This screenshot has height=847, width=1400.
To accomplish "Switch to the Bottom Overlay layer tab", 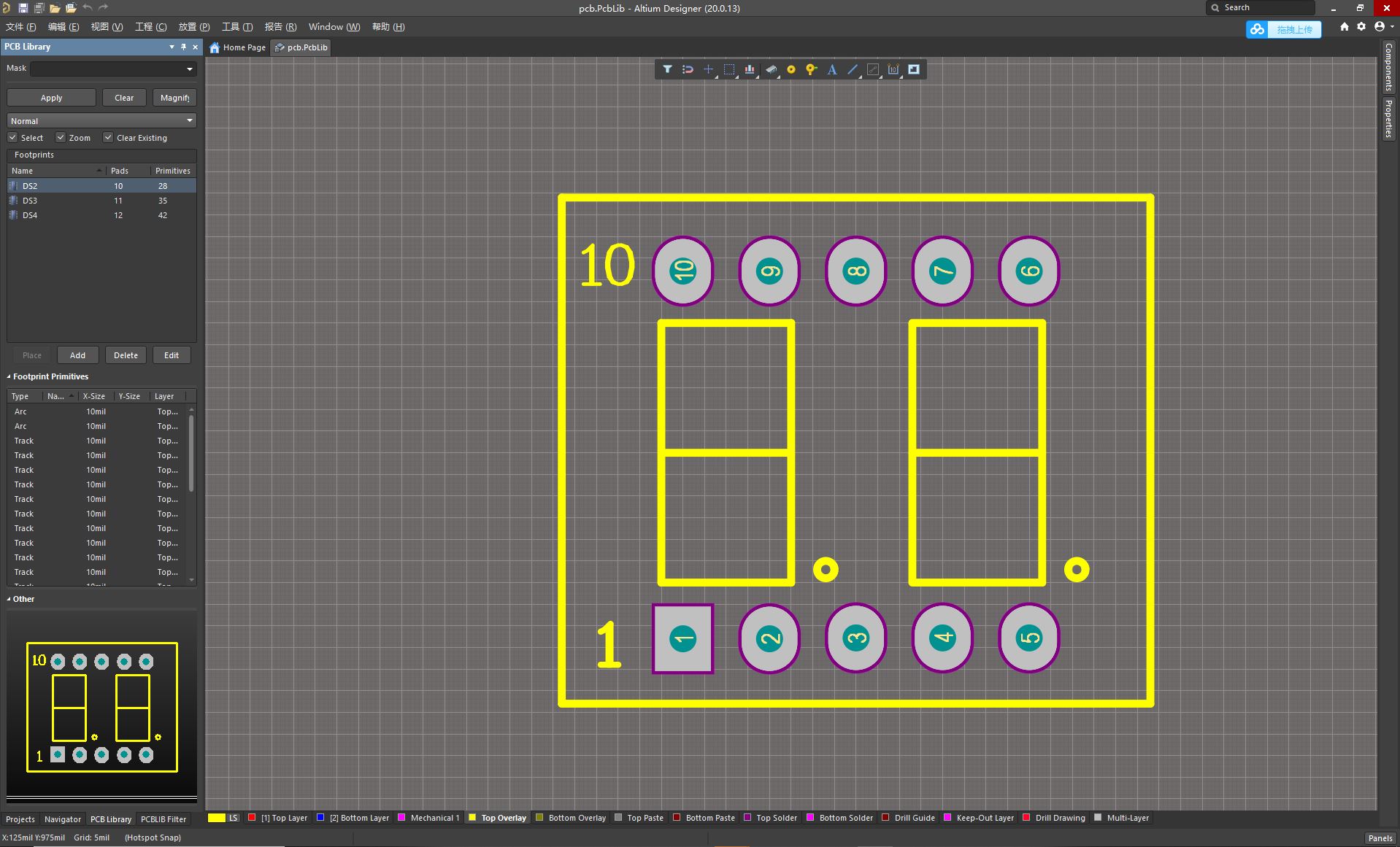I will click(x=571, y=818).
